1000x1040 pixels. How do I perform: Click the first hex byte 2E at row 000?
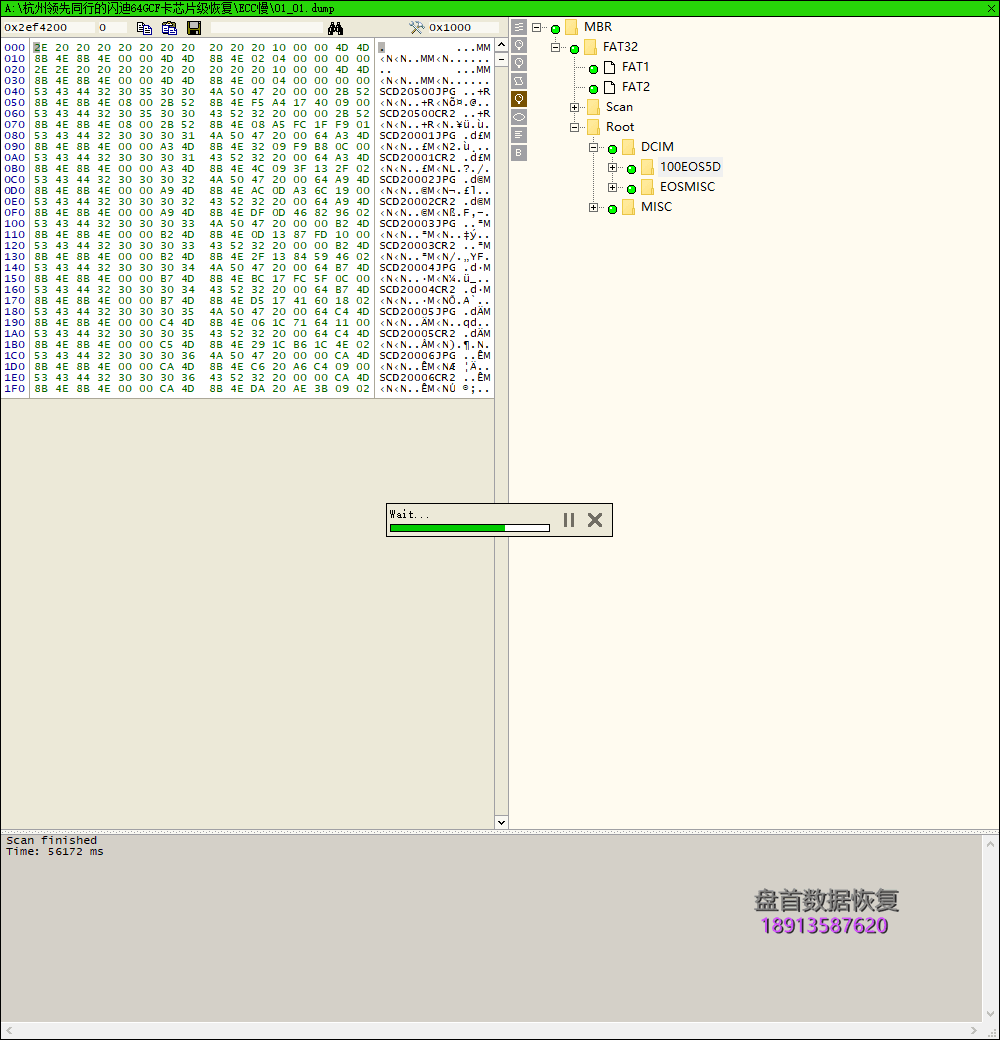tap(40, 48)
